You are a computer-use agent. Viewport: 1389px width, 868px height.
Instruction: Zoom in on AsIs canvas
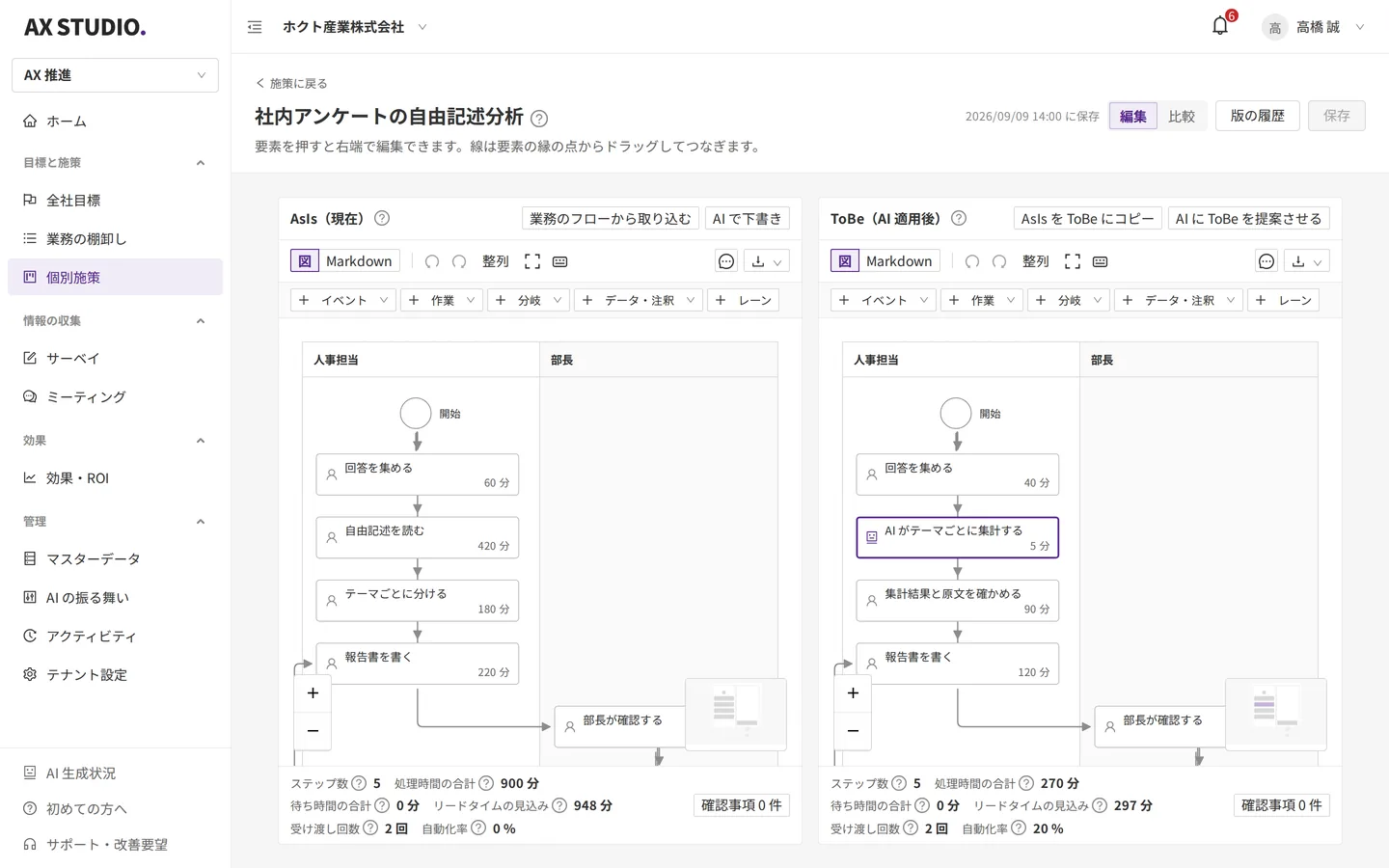tap(313, 693)
